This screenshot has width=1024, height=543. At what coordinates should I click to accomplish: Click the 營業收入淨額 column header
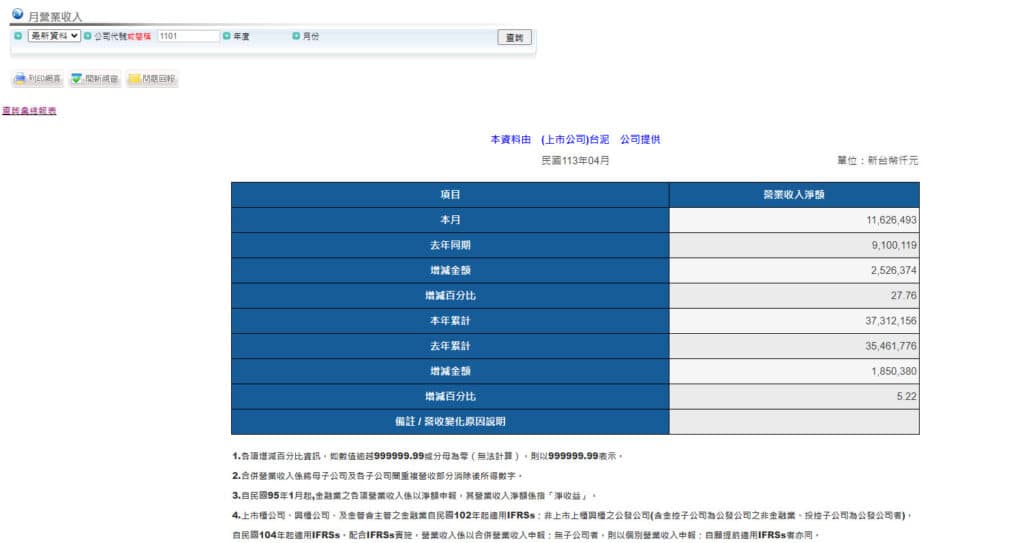coord(793,195)
